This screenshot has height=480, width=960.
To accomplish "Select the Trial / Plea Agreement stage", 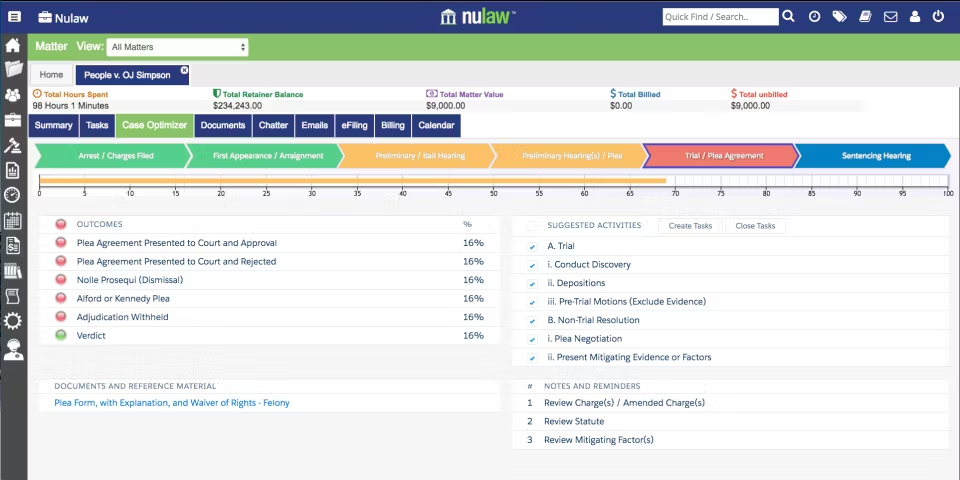I will (720, 156).
